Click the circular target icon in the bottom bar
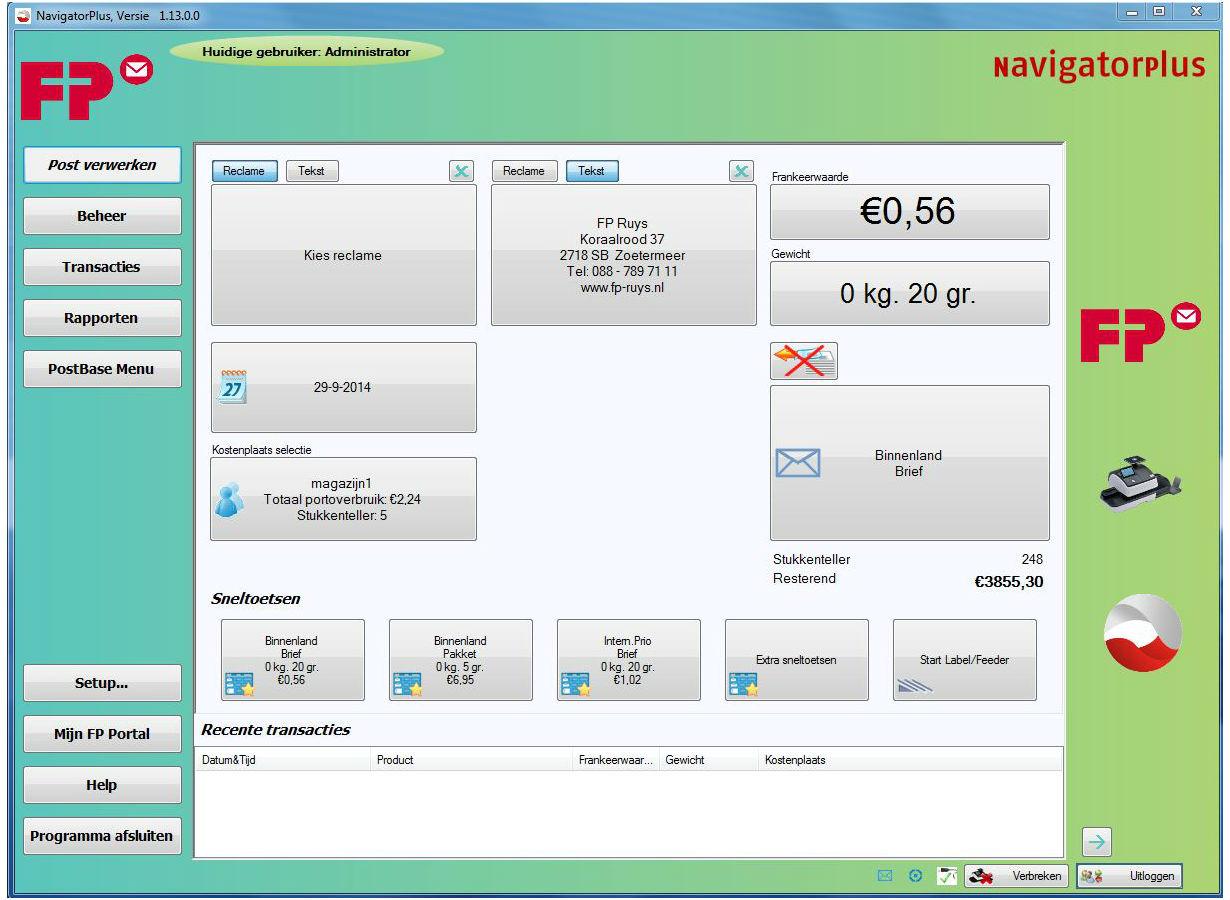The width and height of the screenshot is (1230, 900). 915,876
